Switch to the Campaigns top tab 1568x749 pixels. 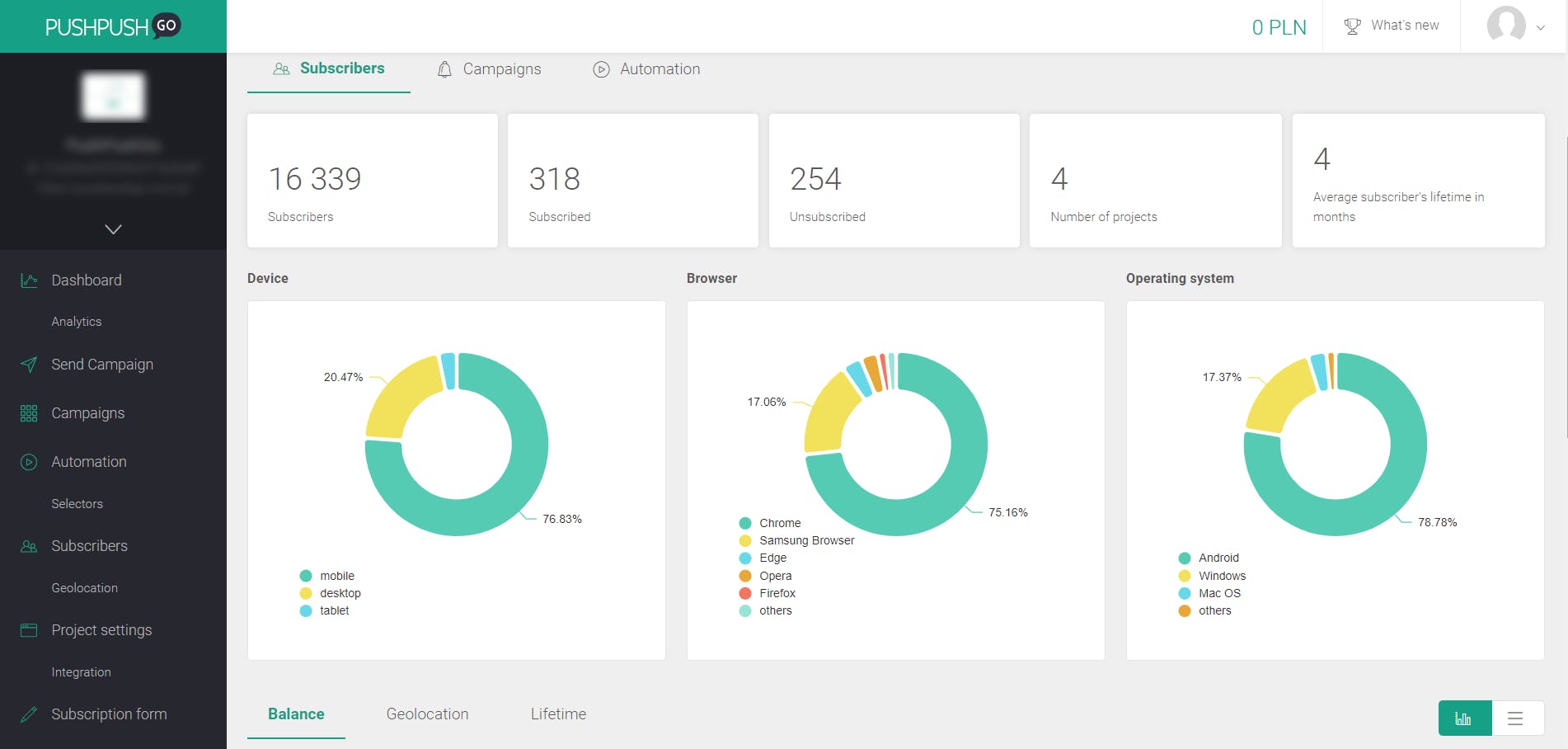[489, 69]
